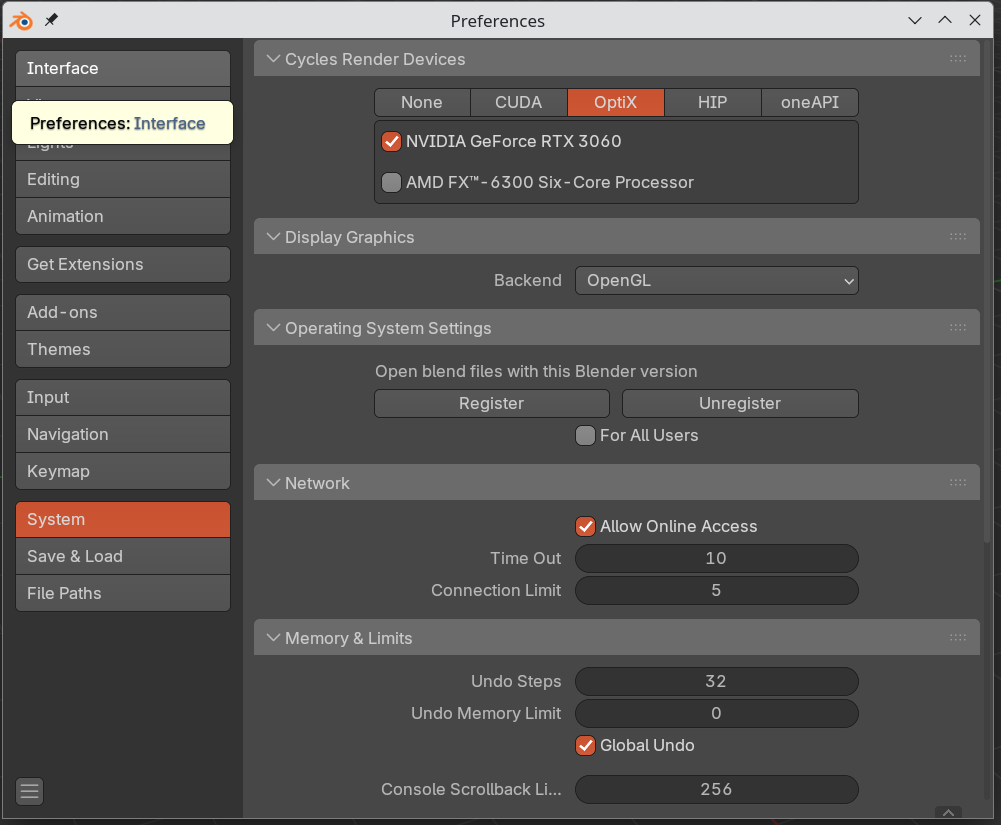Open the Backend OpenGL dropdown
This screenshot has height=825, width=1001.
[x=717, y=280]
